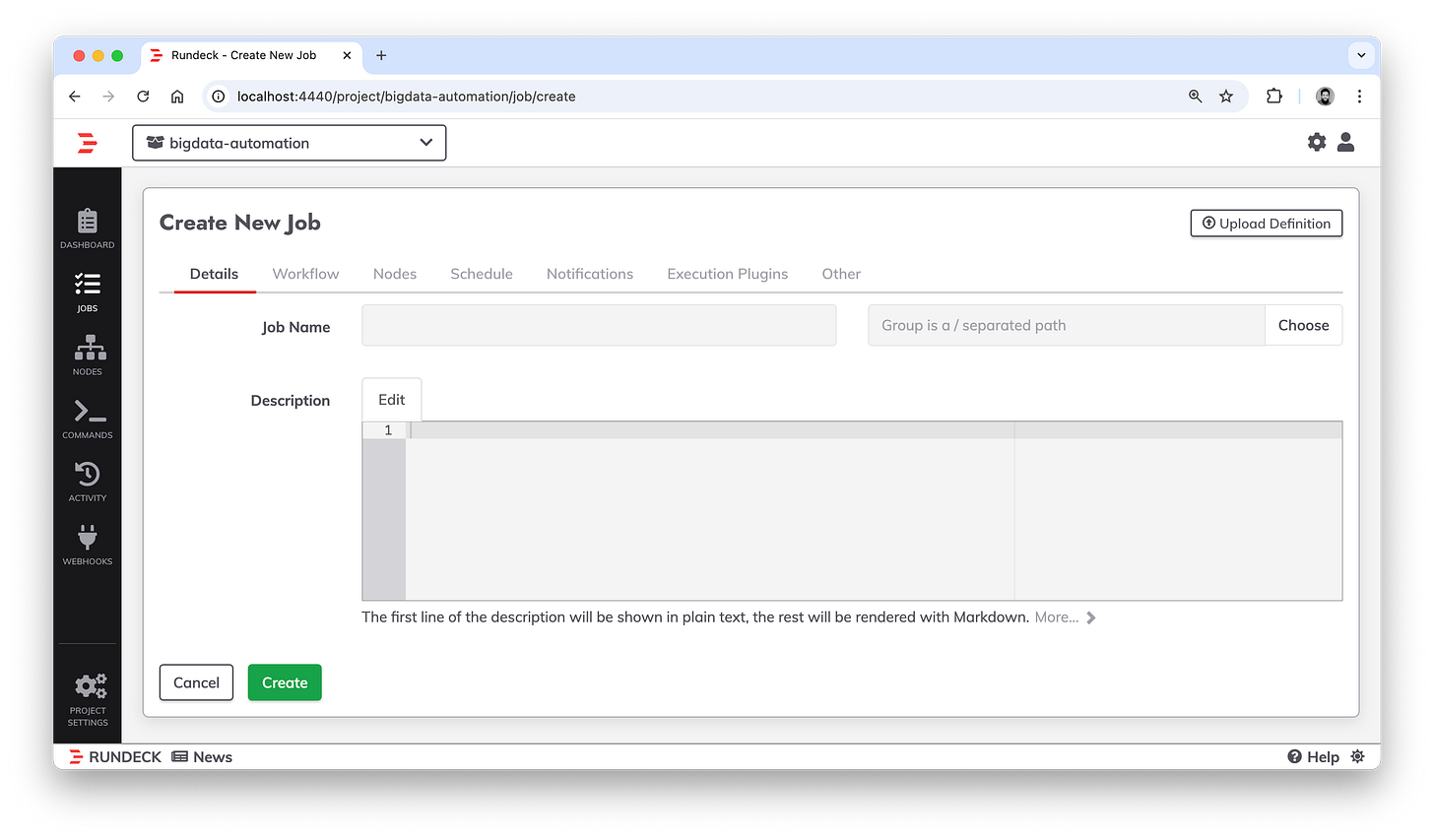Switch to the Nodes tab
This screenshot has width=1434, height=840.
click(395, 274)
